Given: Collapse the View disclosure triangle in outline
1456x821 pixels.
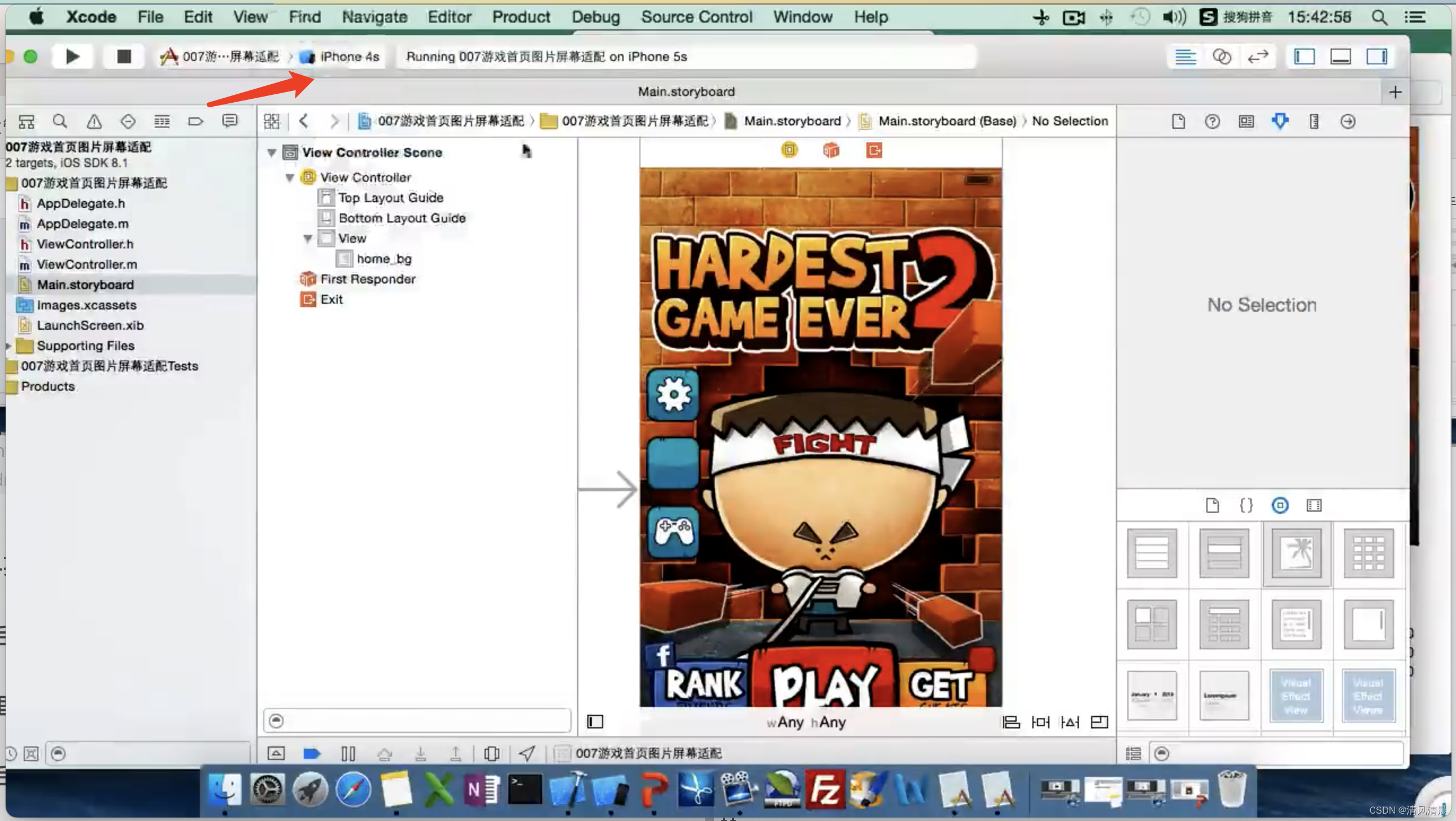Looking at the screenshot, I should tap(308, 238).
